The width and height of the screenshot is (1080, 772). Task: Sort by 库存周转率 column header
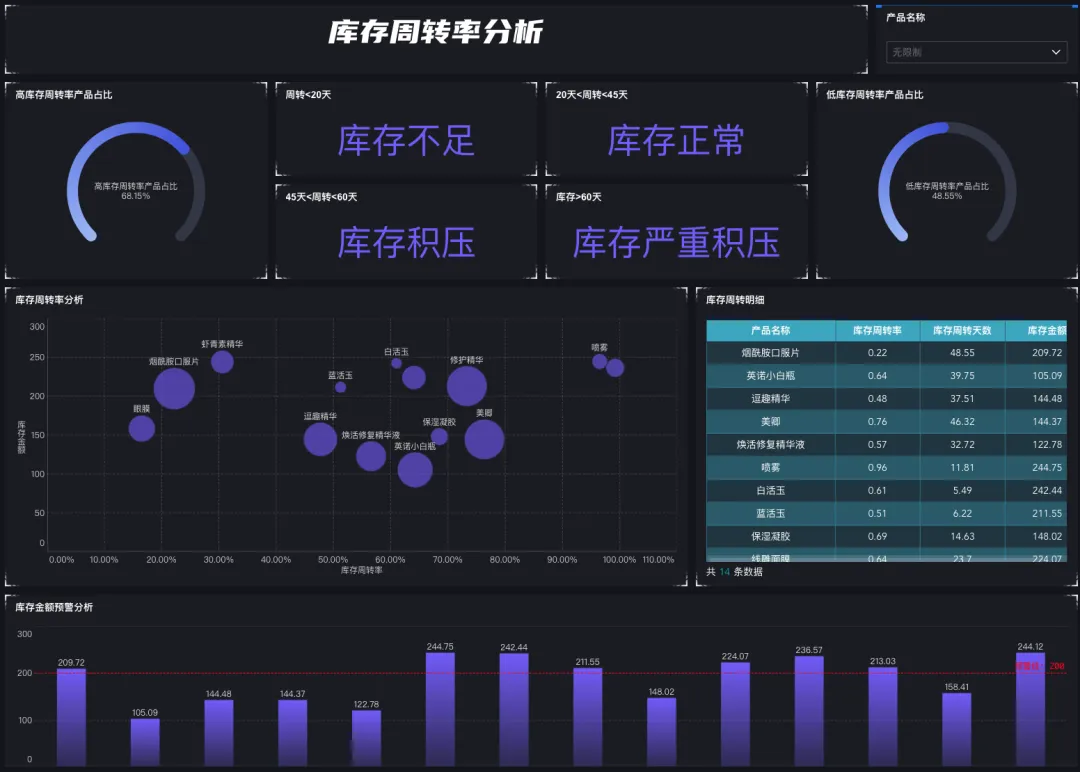[x=877, y=331]
